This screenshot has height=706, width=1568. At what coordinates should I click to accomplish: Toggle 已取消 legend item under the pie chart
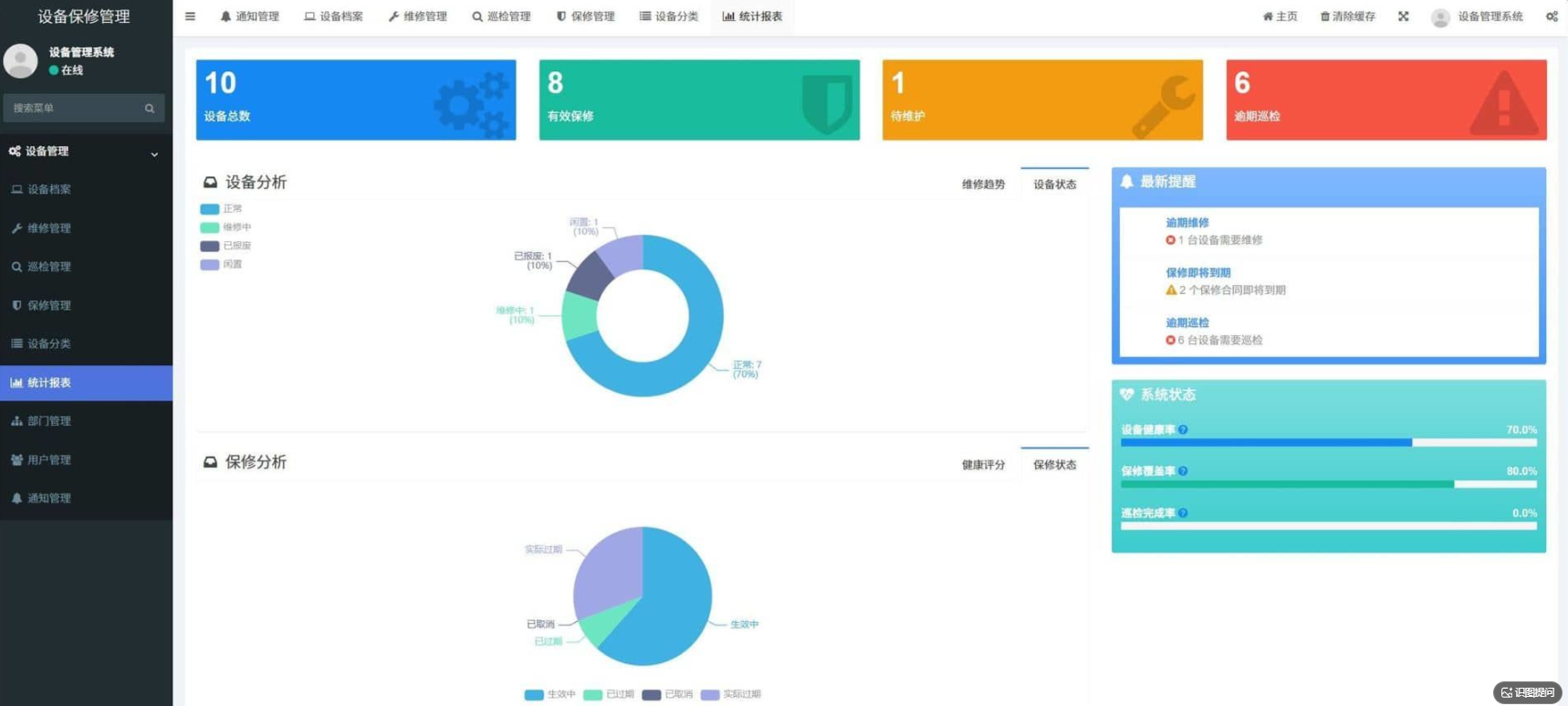coord(667,694)
